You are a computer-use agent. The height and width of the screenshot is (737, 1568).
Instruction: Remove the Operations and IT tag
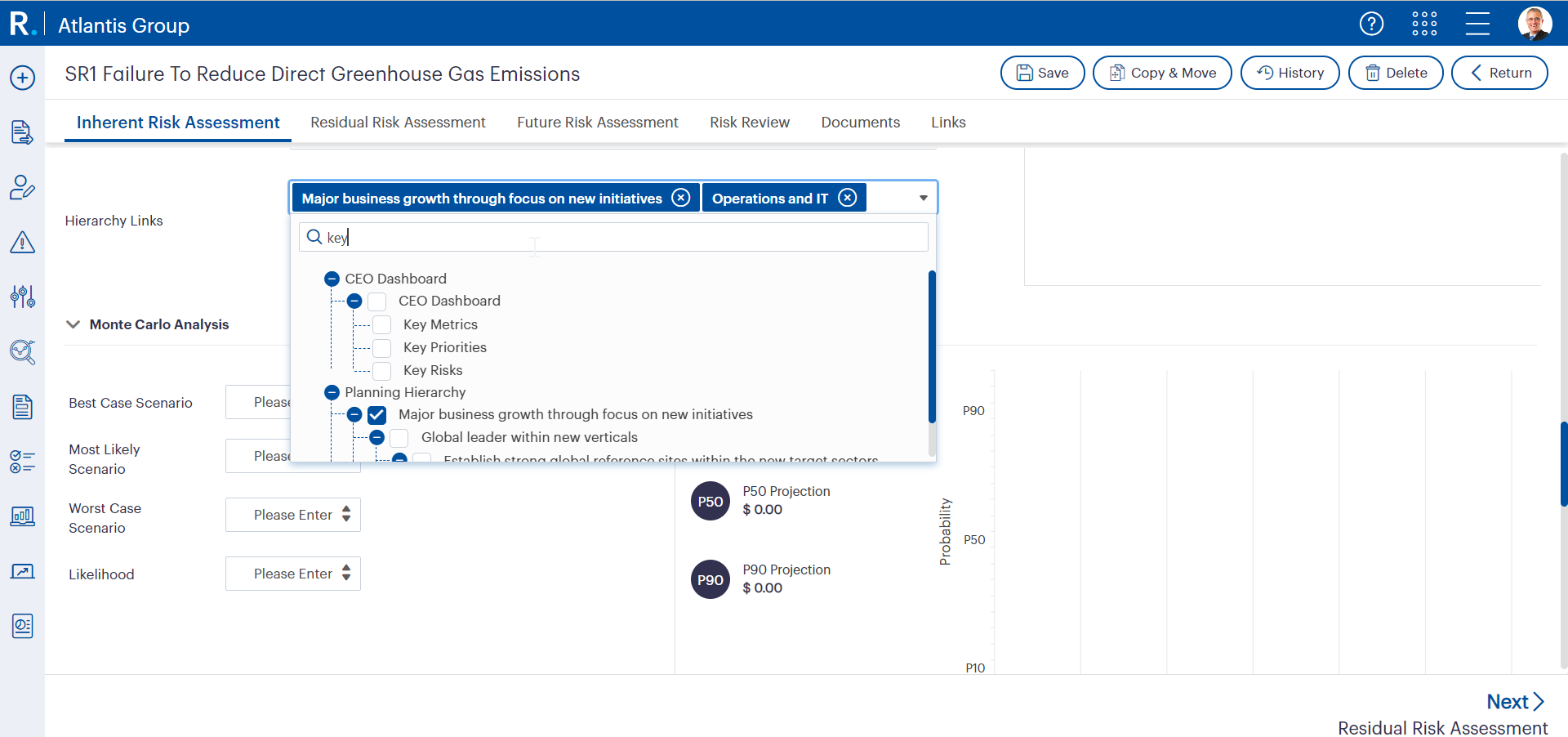(848, 198)
